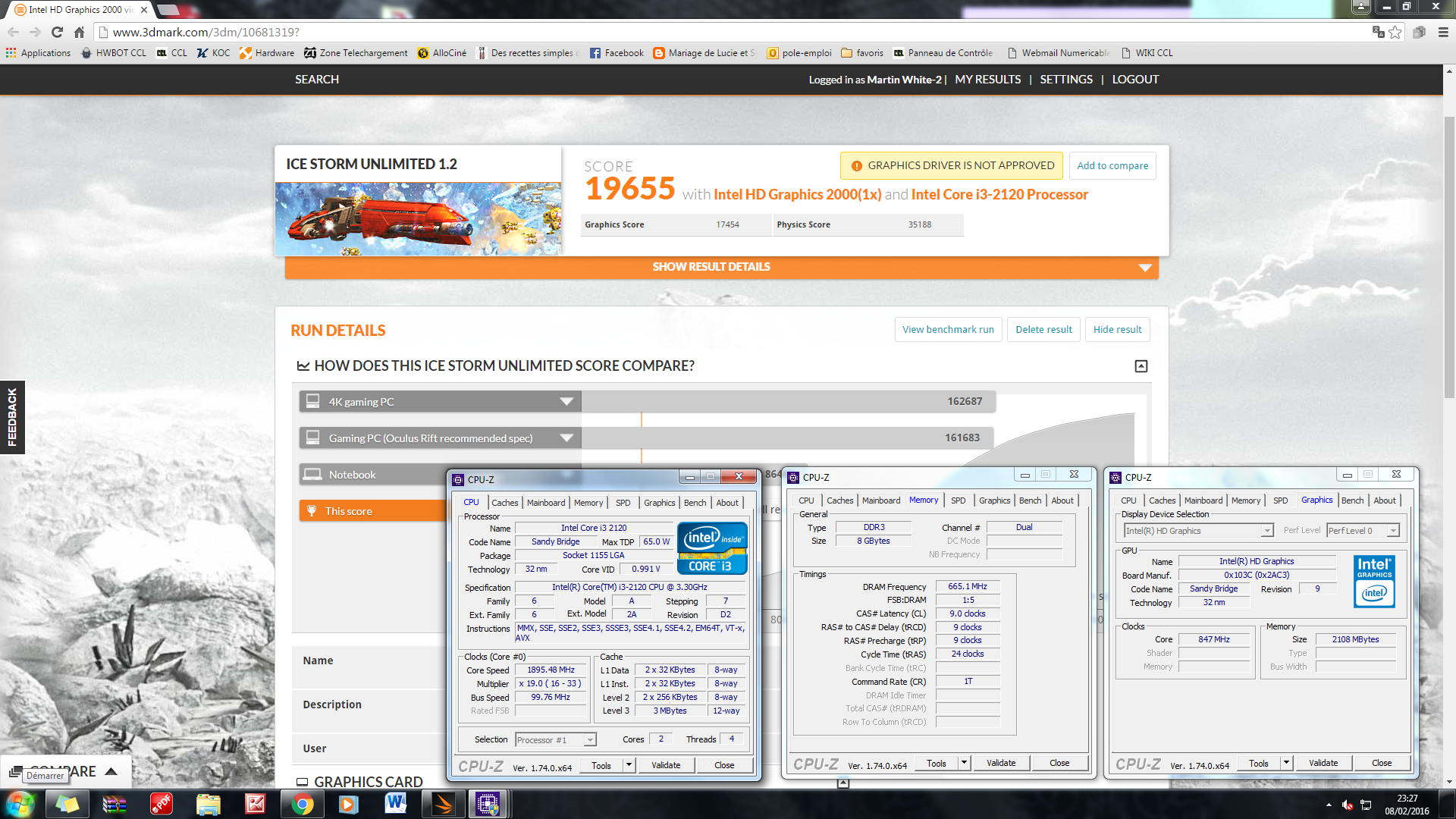This screenshot has width=1456, height=819.
Task: Open About tab in the Graphics CPU-Z window
Action: [x=1385, y=500]
